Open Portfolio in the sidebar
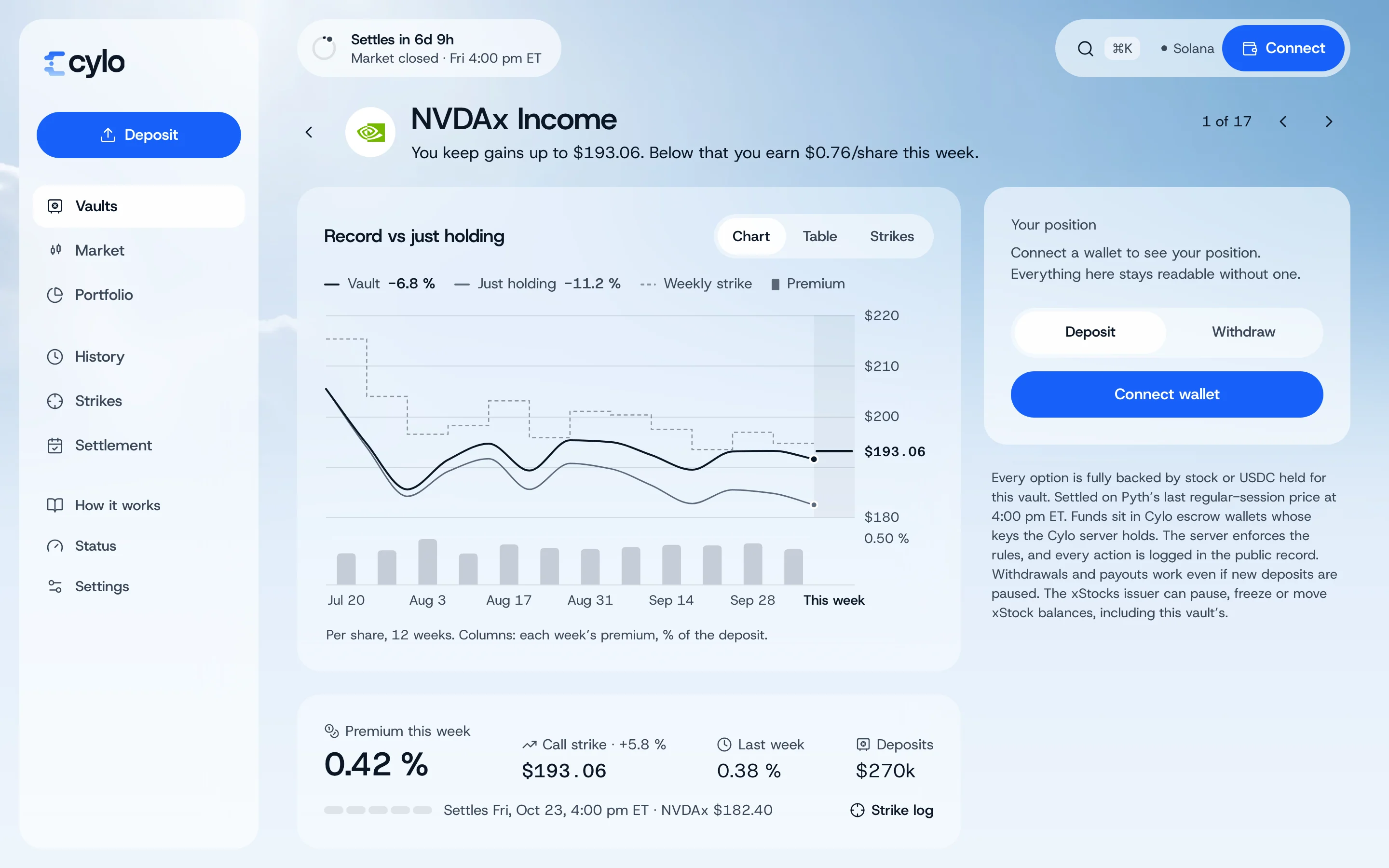Image resolution: width=1389 pixels, height=868 pixels. point(139,295)
